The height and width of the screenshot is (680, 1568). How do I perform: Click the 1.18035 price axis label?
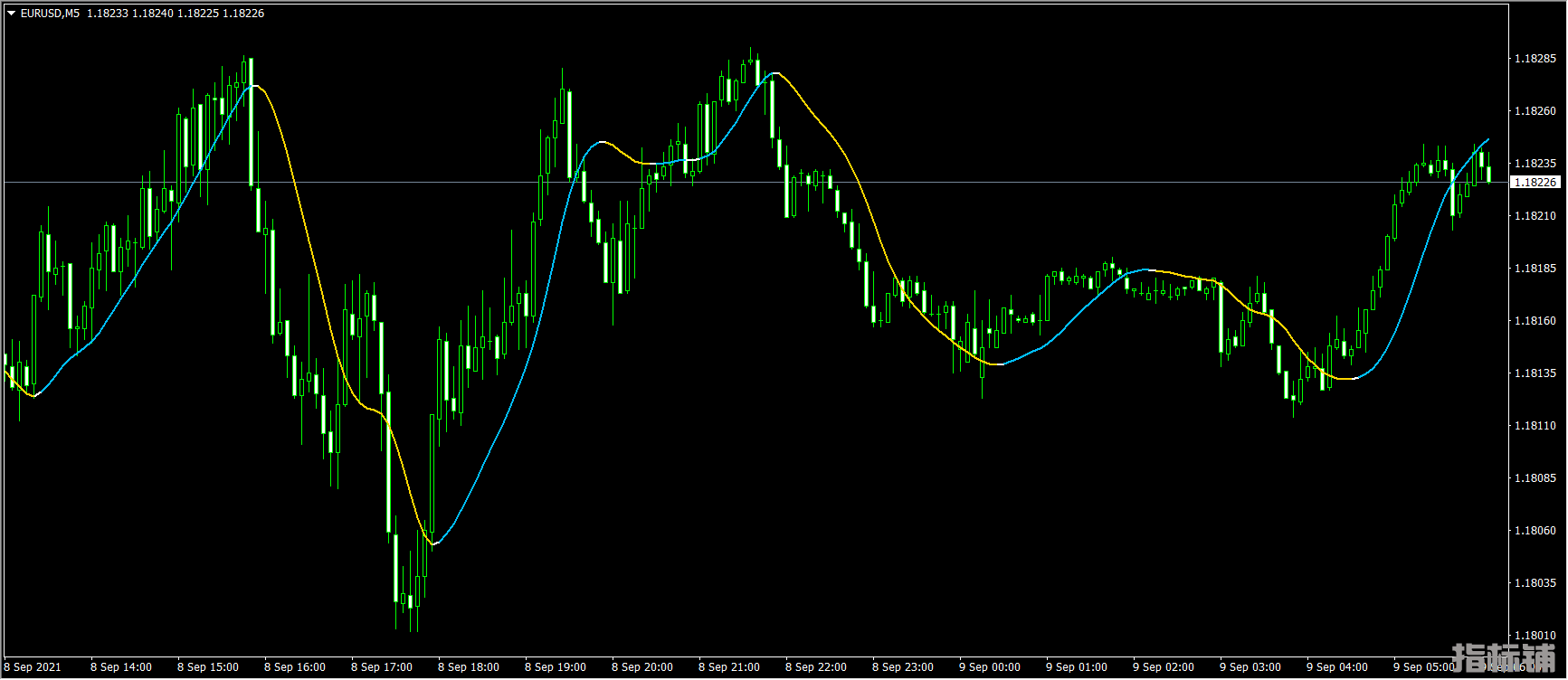pyautogui.click(x=1535, y=583)
